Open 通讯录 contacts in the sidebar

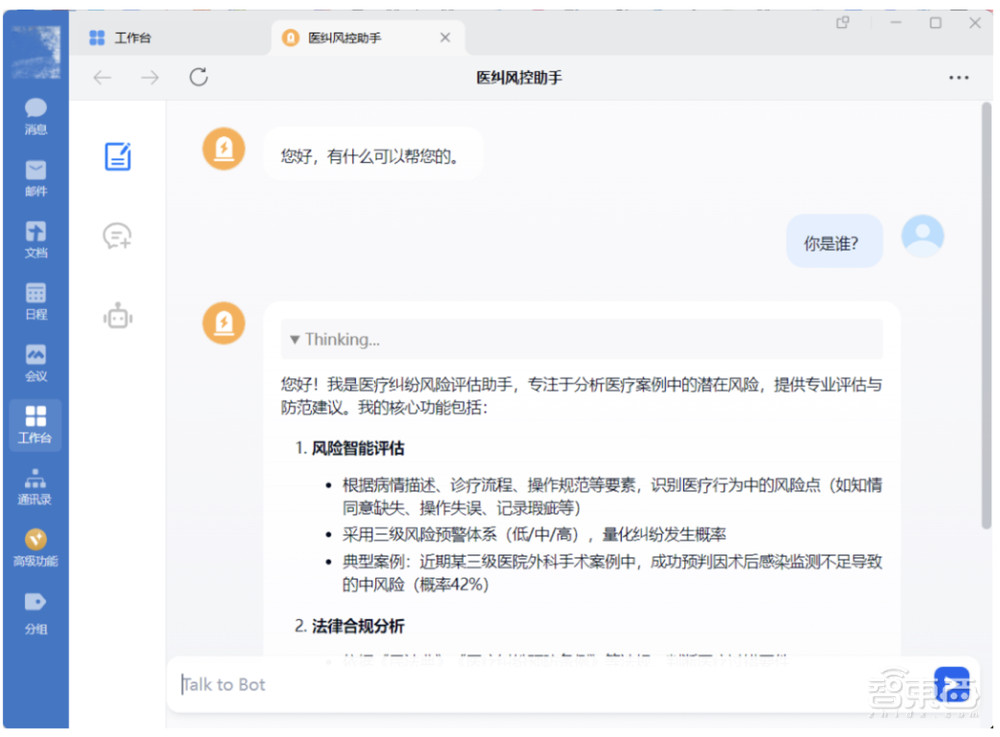click(35, 485)
